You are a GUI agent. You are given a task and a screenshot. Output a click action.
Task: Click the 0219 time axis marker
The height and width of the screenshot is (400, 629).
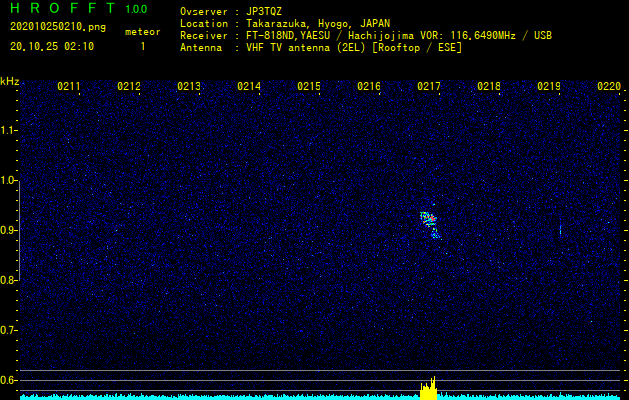coord(549,86)
